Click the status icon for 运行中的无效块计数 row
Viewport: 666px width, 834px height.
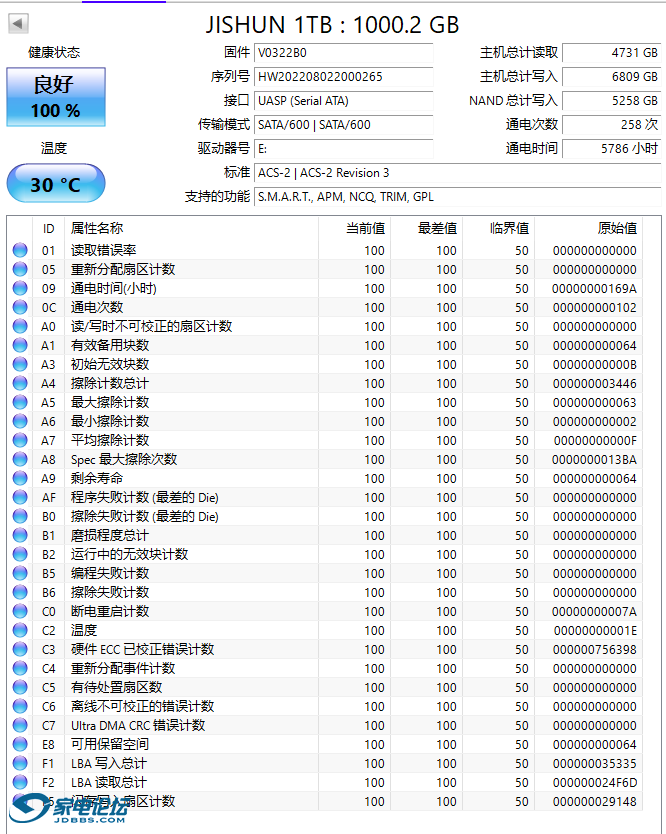(20, 554)
